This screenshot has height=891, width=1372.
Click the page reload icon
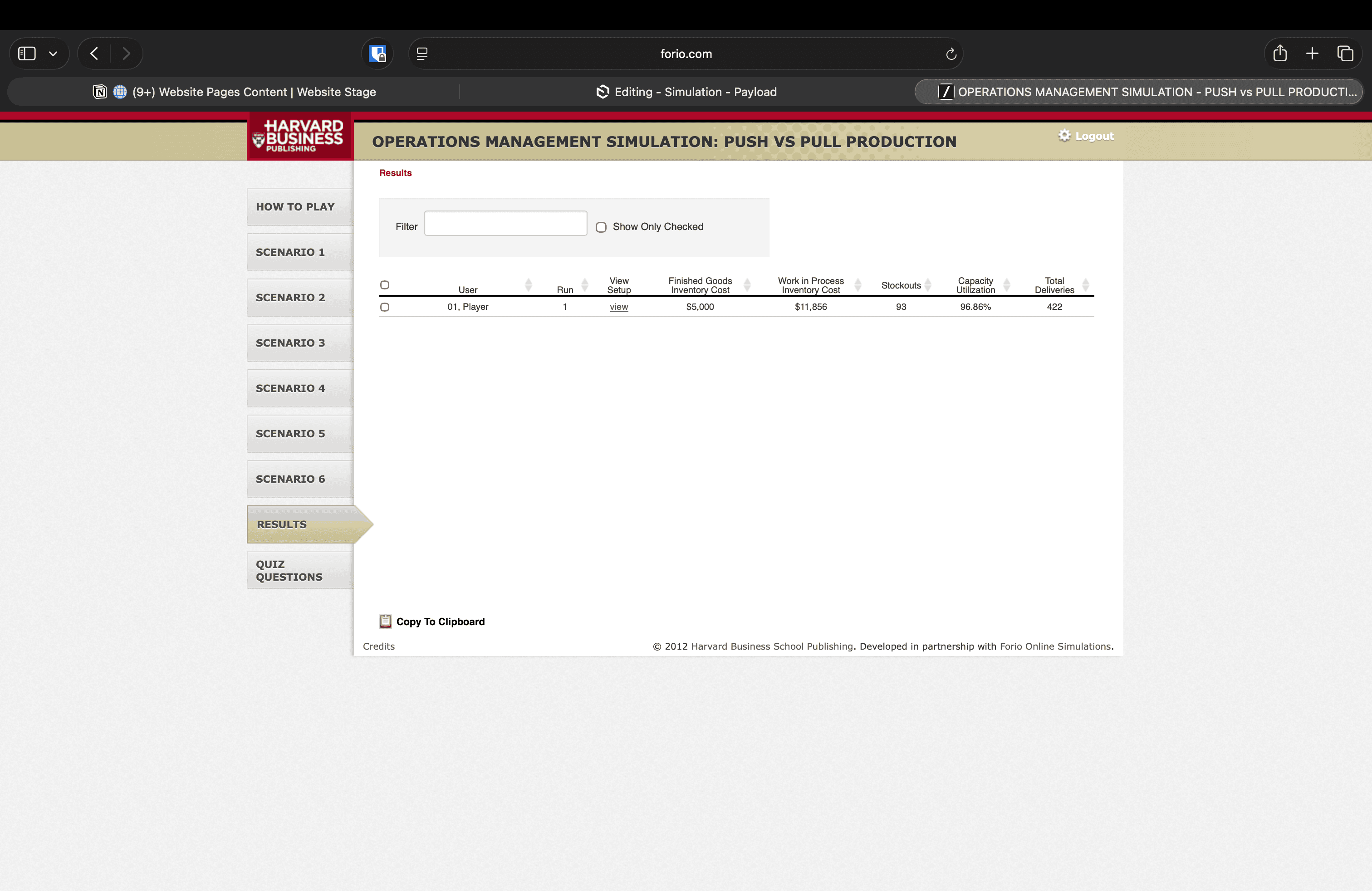(x=951, y=54)
